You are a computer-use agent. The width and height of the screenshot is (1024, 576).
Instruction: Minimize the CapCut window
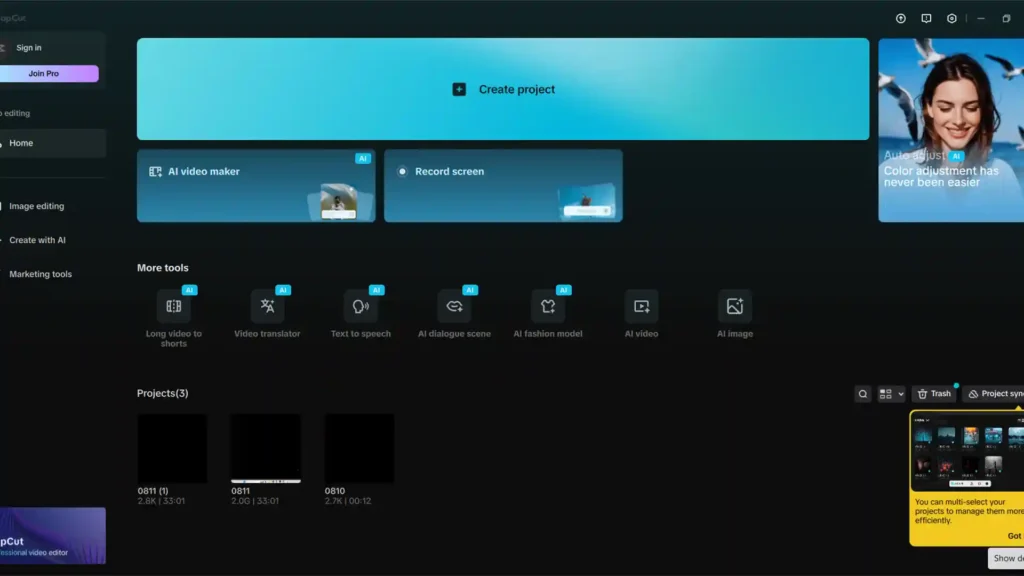pyautogui.click(x=981, y=18)
